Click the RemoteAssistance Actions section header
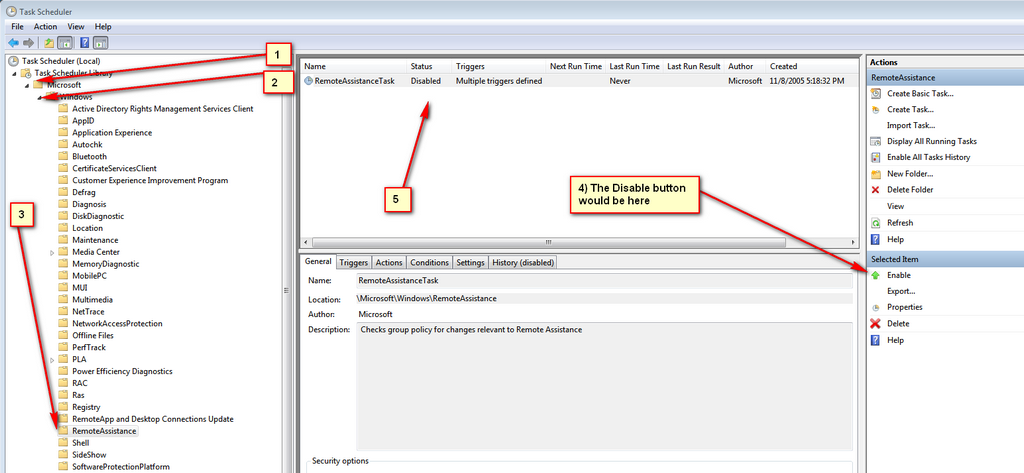The image size is (1024, 473). click(945, 77)
